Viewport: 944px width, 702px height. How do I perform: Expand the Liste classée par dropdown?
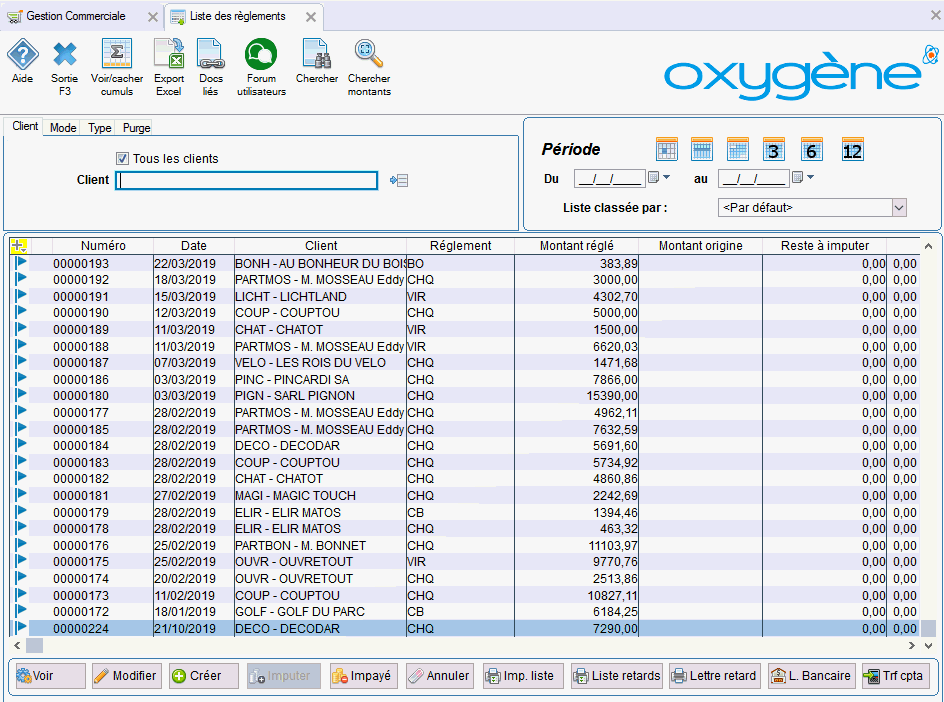click(x=899, y=208)
